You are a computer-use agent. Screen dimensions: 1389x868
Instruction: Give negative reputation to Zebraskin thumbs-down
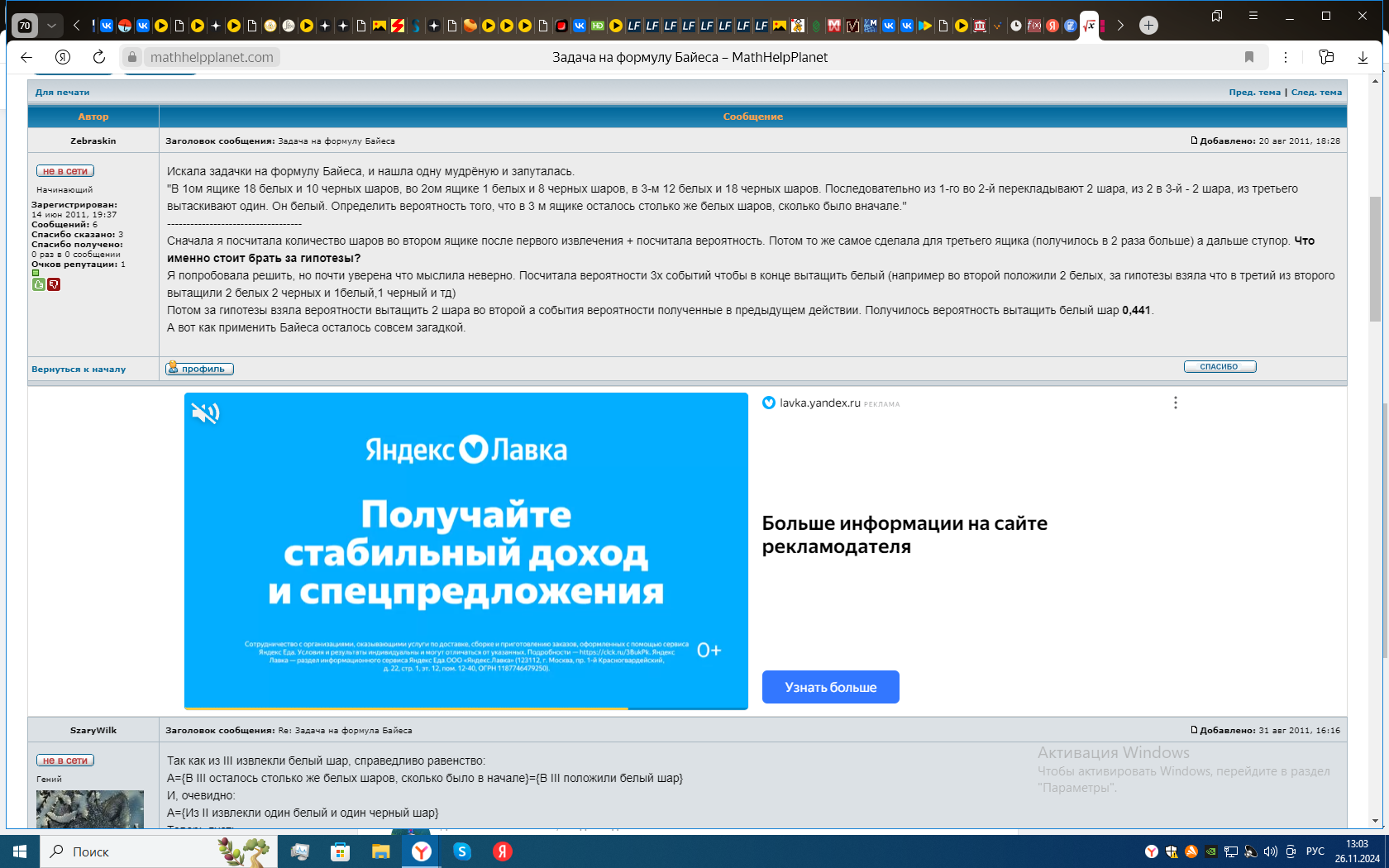point(54,284)
